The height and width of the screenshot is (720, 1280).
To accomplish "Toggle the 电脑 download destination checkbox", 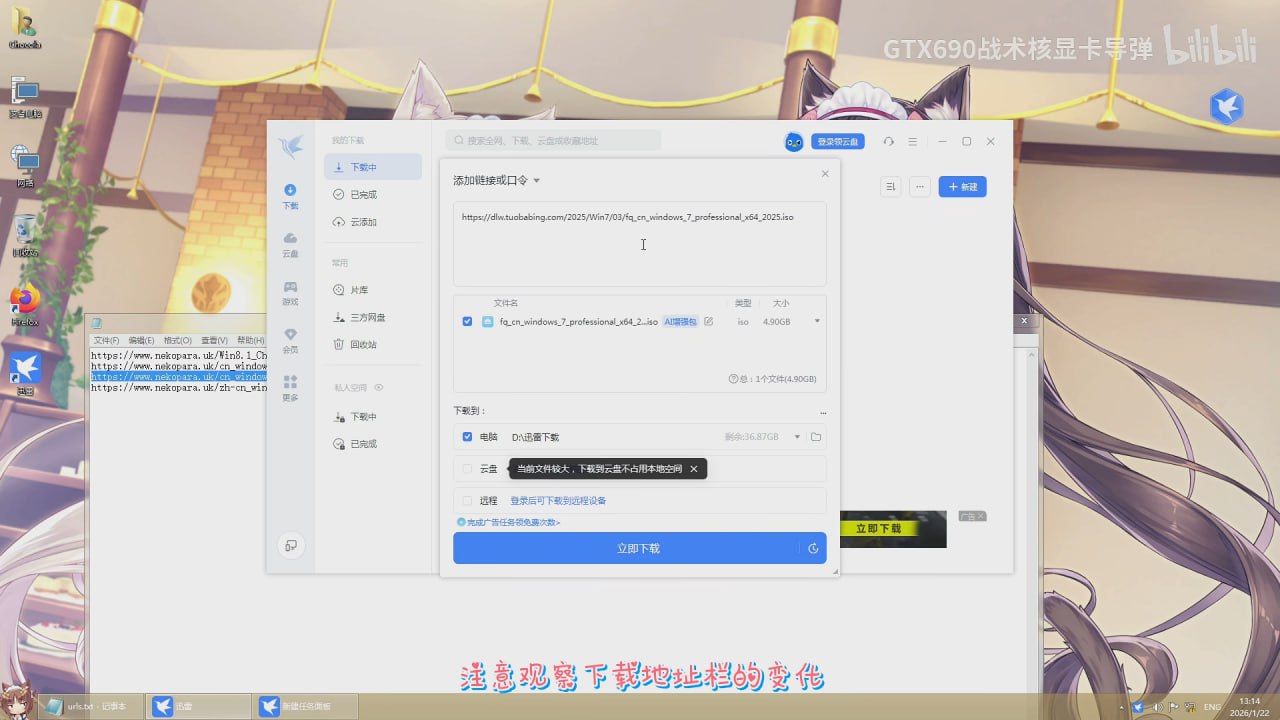I will point(467,437).
